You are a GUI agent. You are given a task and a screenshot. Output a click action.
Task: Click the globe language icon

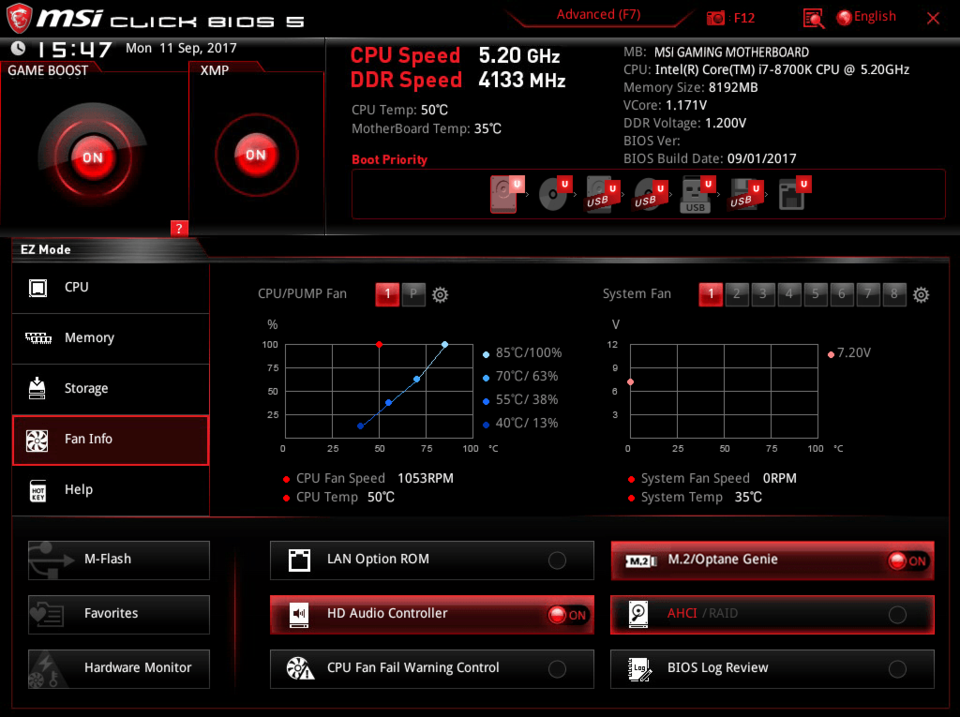click(x=844, y=17)
